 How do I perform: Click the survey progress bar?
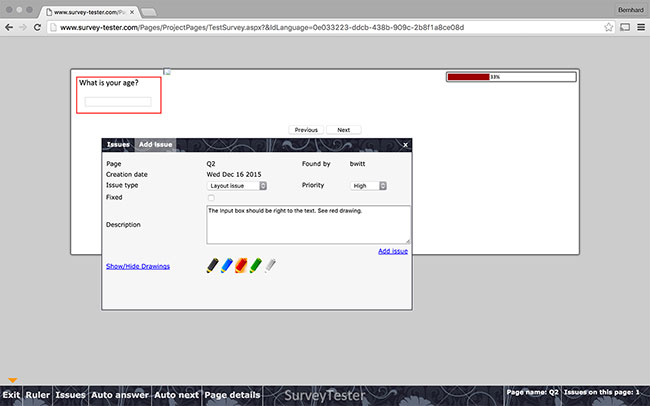(511, 76)
